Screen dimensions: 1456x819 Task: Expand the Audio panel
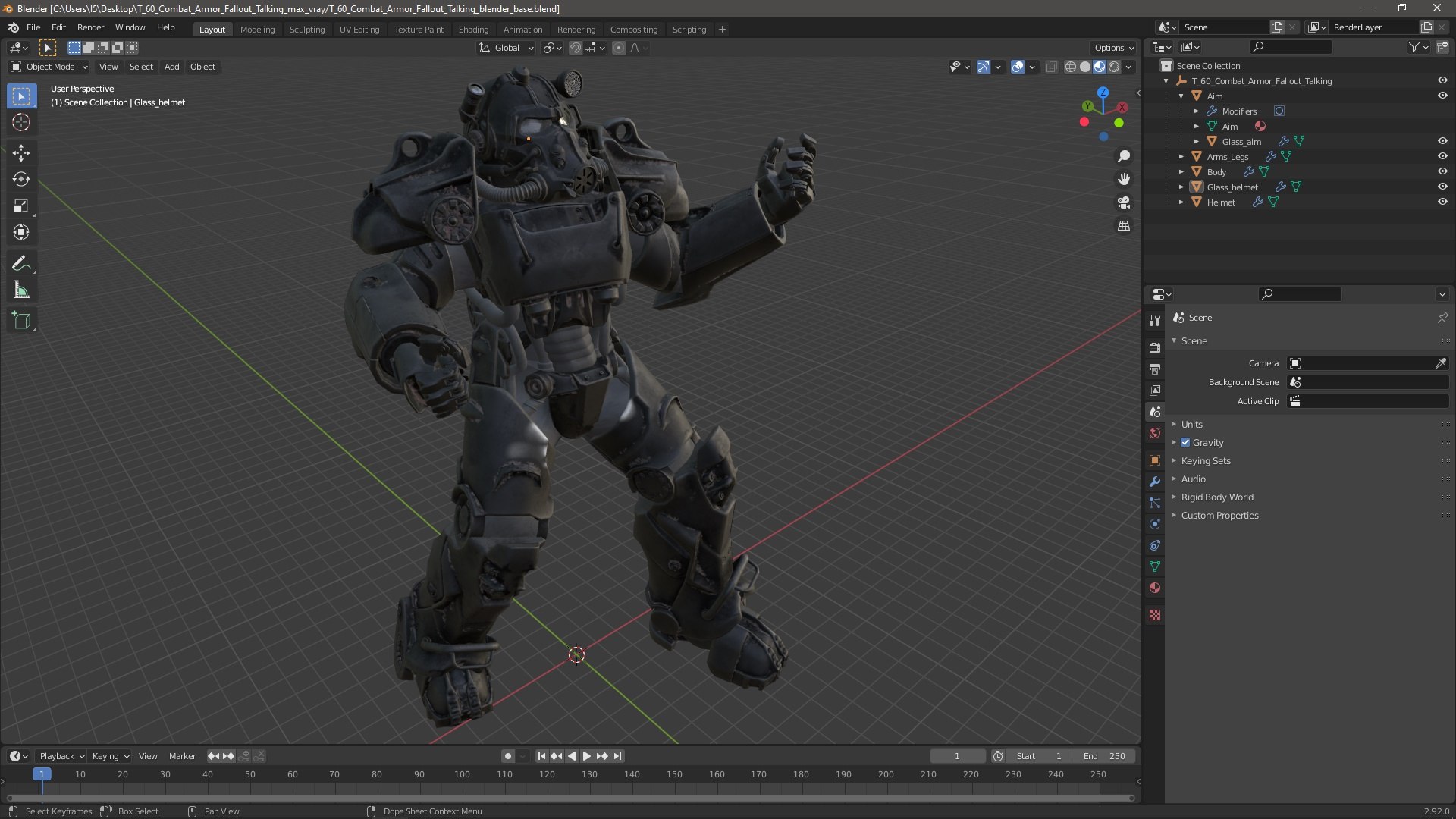(1193, 479)
